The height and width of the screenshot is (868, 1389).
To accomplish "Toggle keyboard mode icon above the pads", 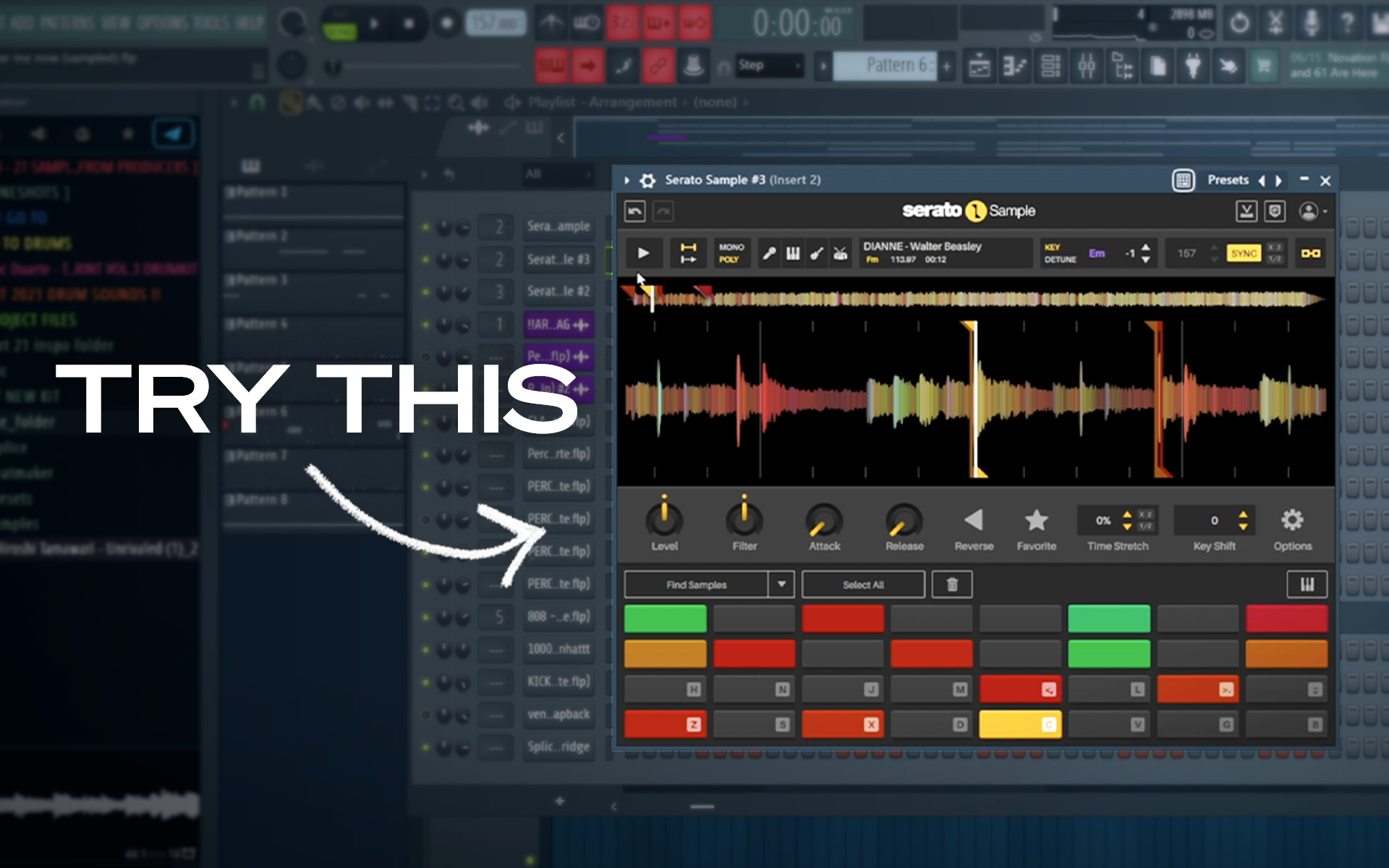I will 1307,584.
